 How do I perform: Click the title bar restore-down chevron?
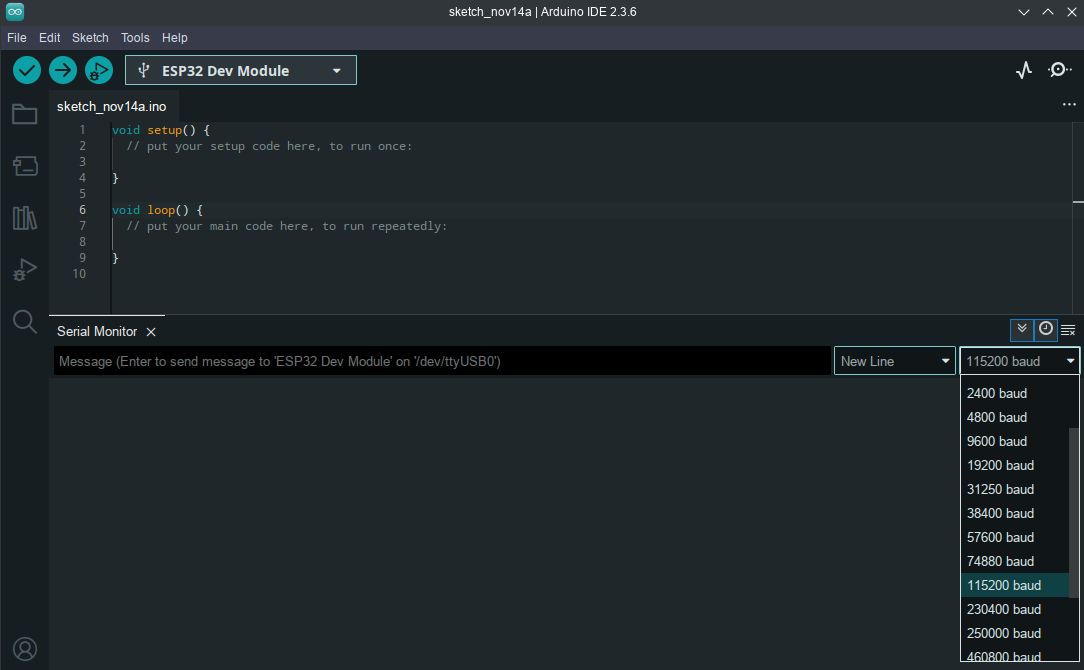[x=1024, y=12]
